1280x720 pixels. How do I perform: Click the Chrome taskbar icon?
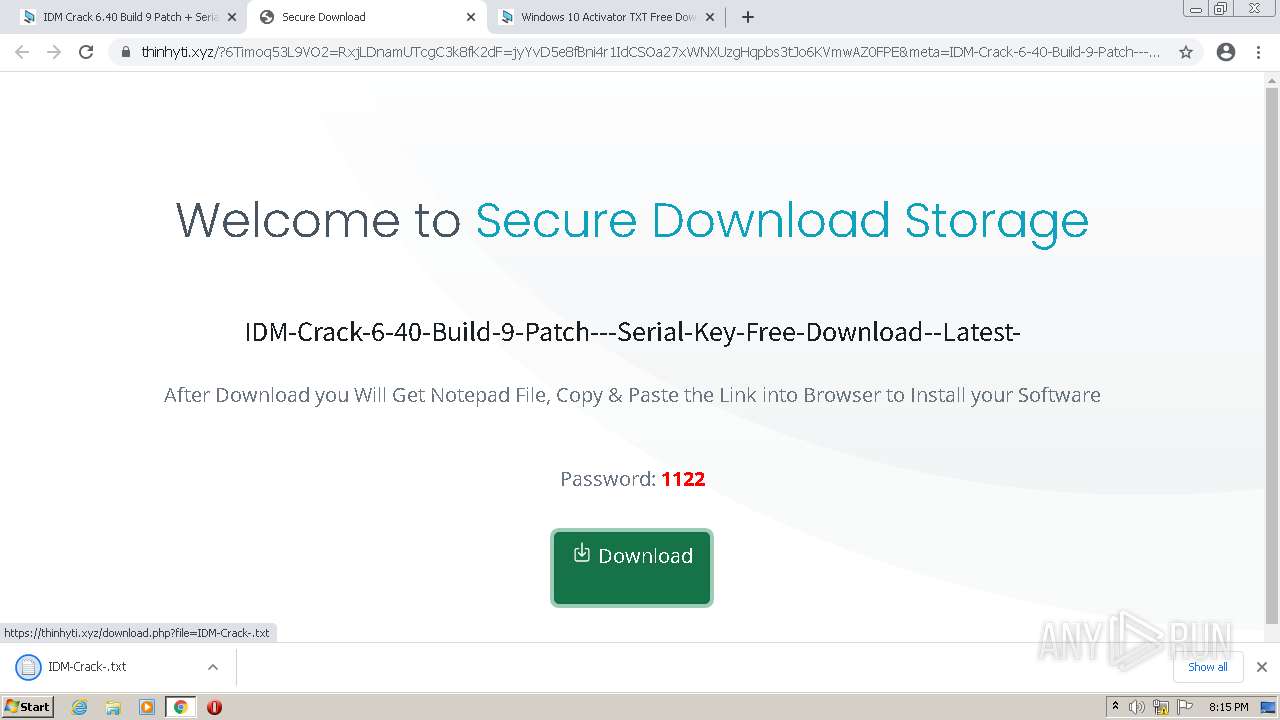[181, 707]
